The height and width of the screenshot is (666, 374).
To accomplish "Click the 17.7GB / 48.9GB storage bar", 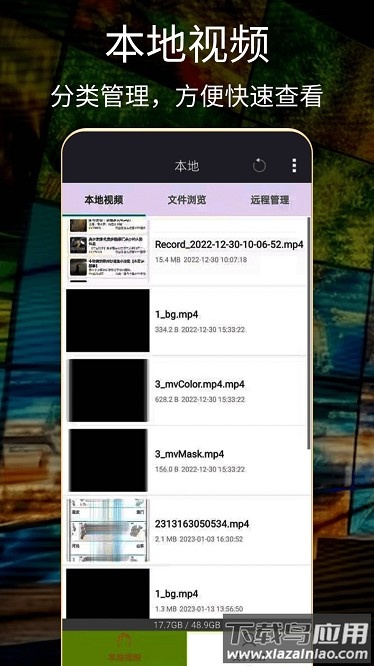I will point(187,625).
